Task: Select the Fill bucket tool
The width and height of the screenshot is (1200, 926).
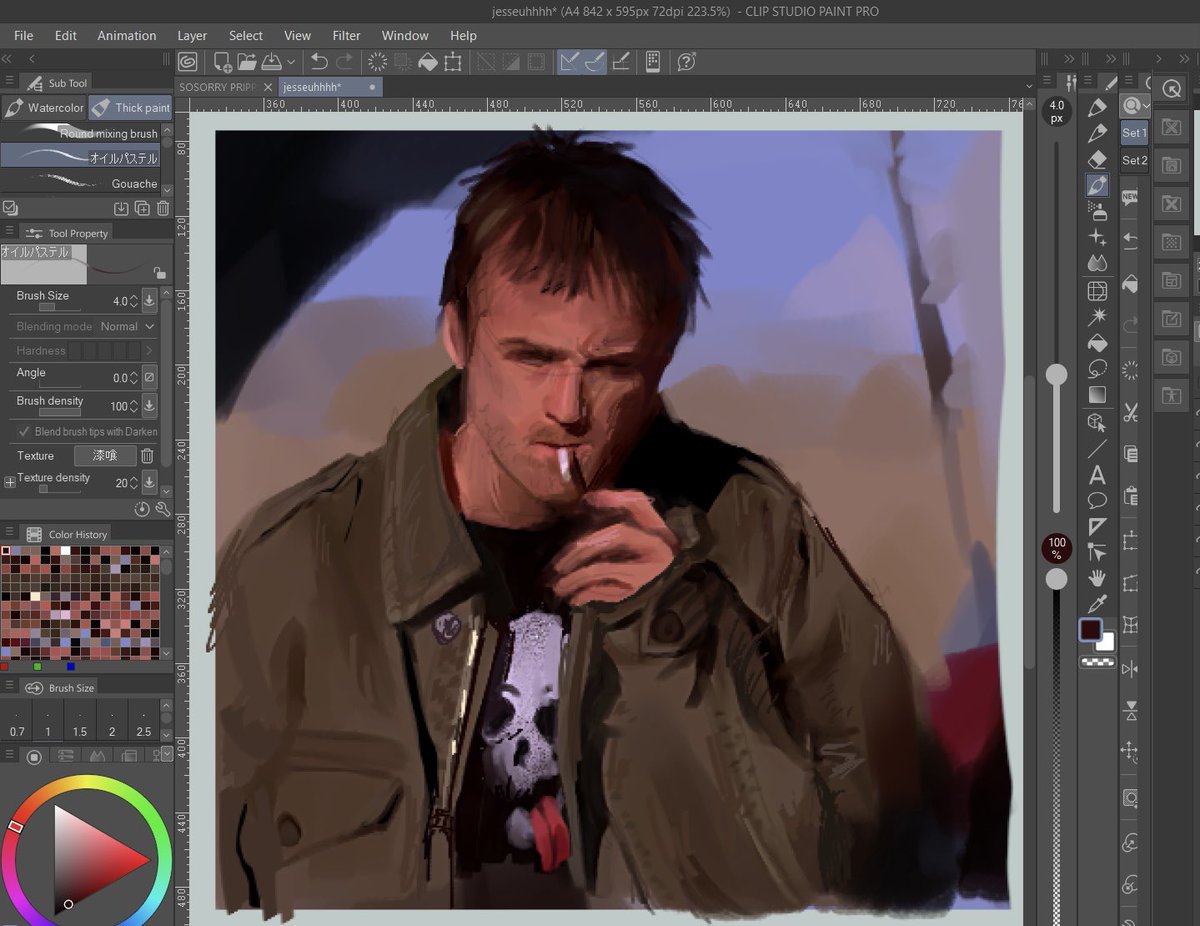Action: click(x=1097, y=343)
